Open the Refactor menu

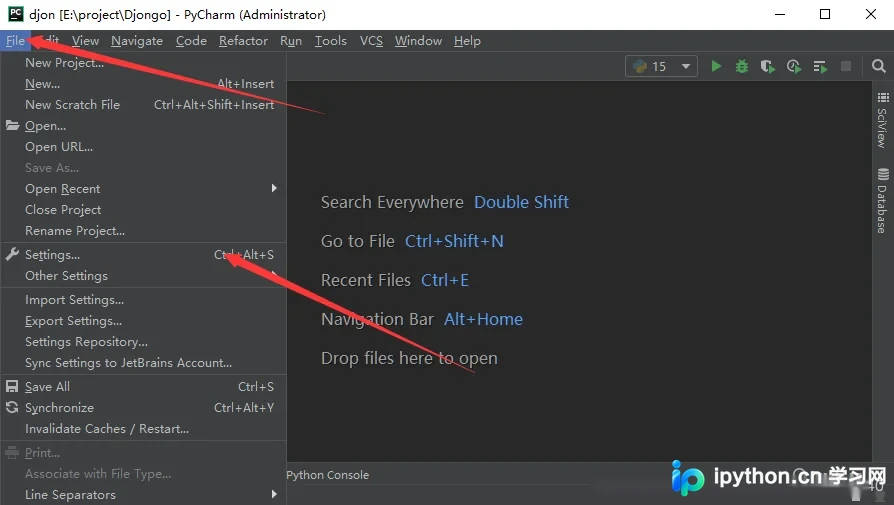point(243,40)
